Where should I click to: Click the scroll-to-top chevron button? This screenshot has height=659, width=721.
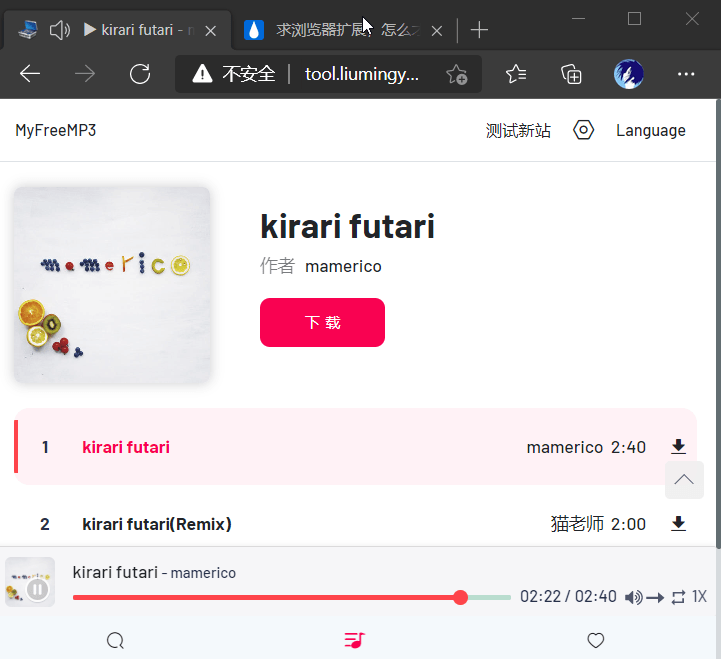pyautogui.click(x=684, y=480)
